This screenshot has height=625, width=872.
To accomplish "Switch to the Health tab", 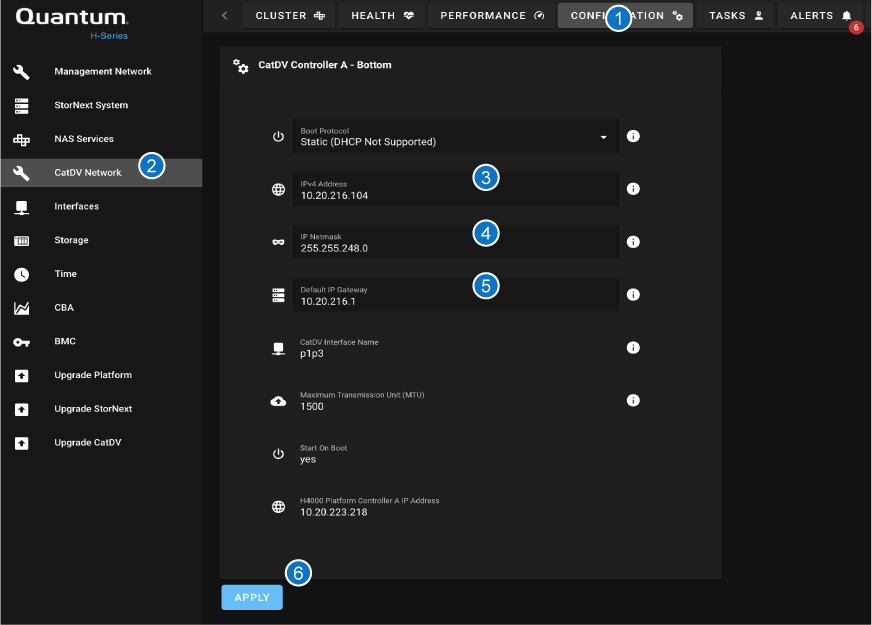I will point(382,16).
